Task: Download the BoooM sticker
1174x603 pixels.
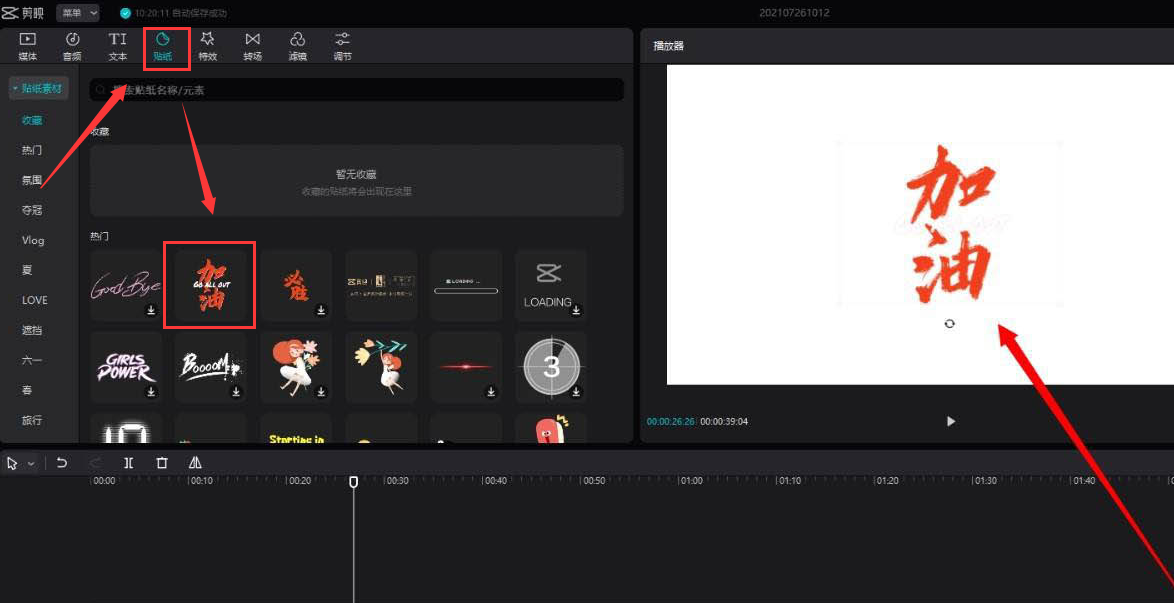Action: click(236, 392)
